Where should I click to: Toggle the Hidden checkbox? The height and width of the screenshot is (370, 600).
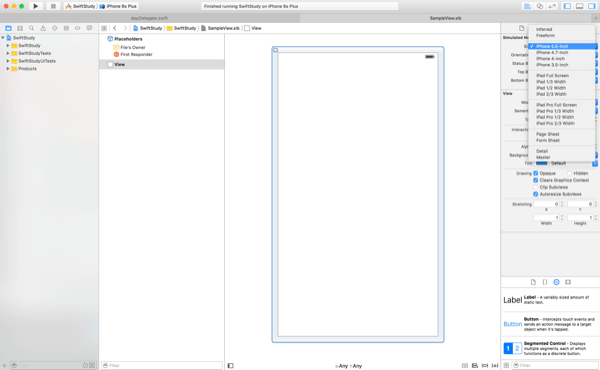569,173
